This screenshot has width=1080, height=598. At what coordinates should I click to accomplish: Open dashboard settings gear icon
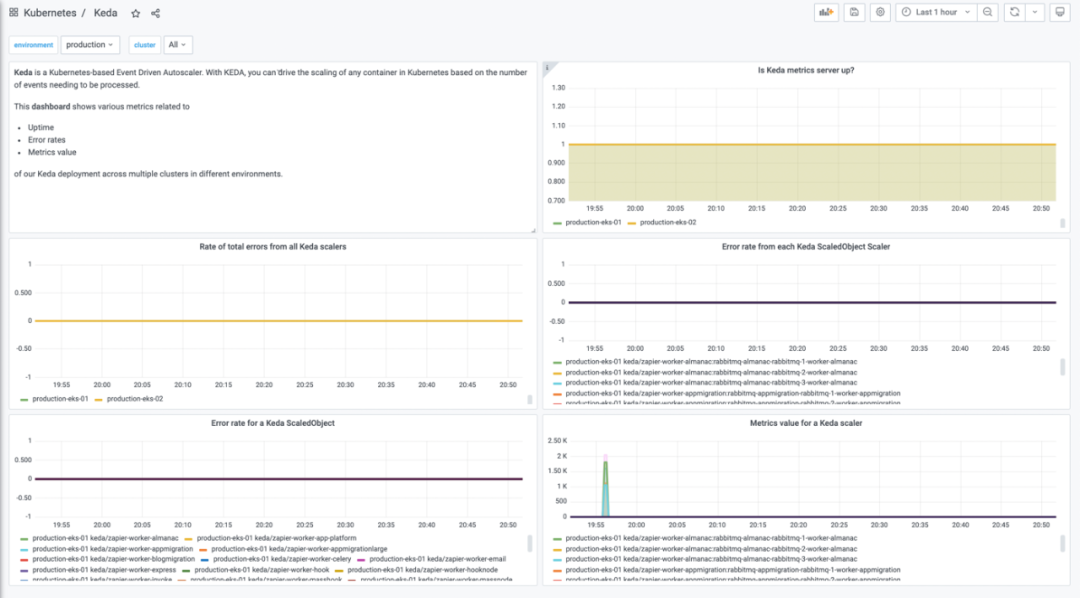(x=880, y=12)
